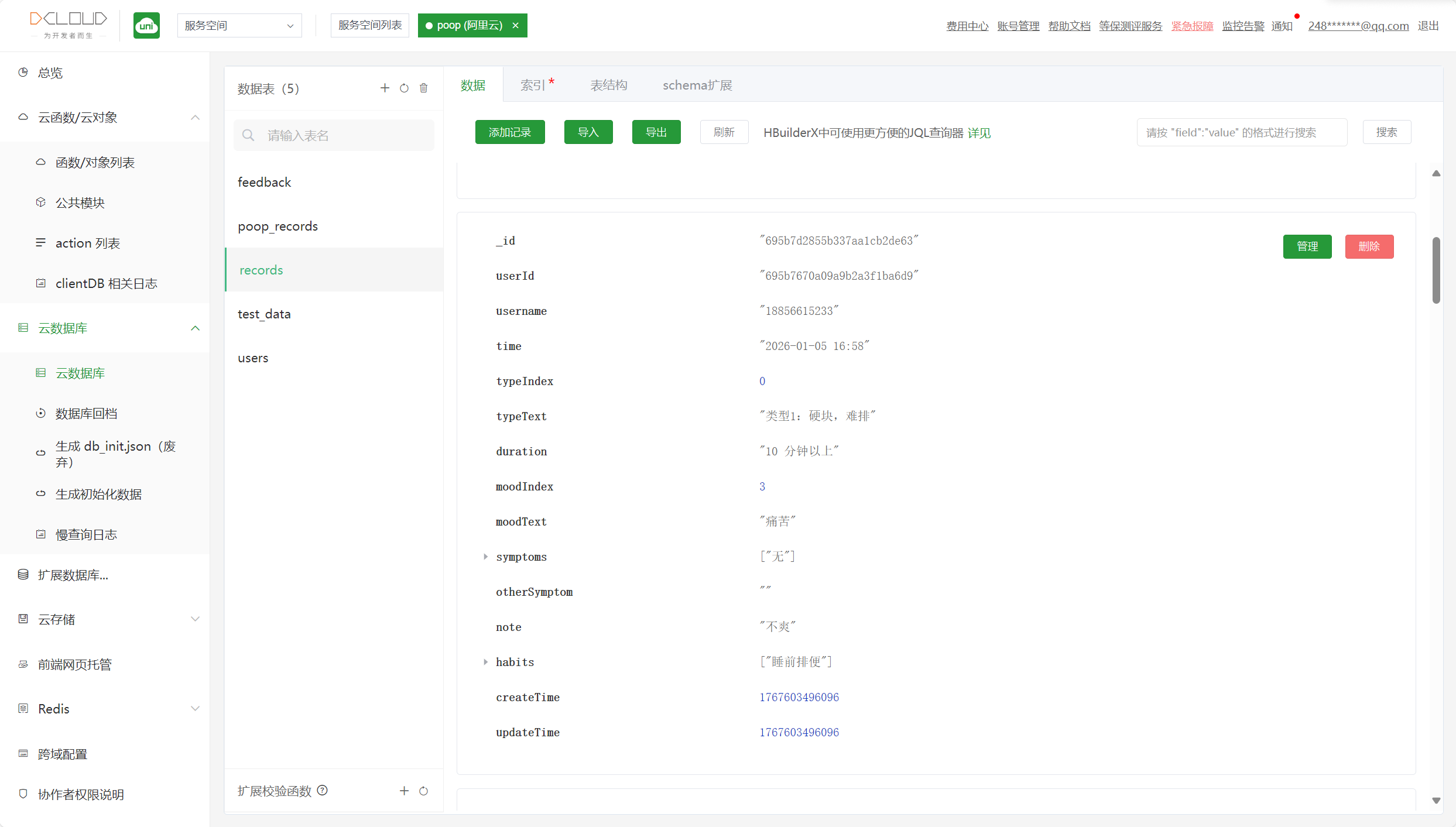This screenshot has width=1456, height=827.
Task: Open the 服务空间 dropdown selector
Action: tap(239, 26)
